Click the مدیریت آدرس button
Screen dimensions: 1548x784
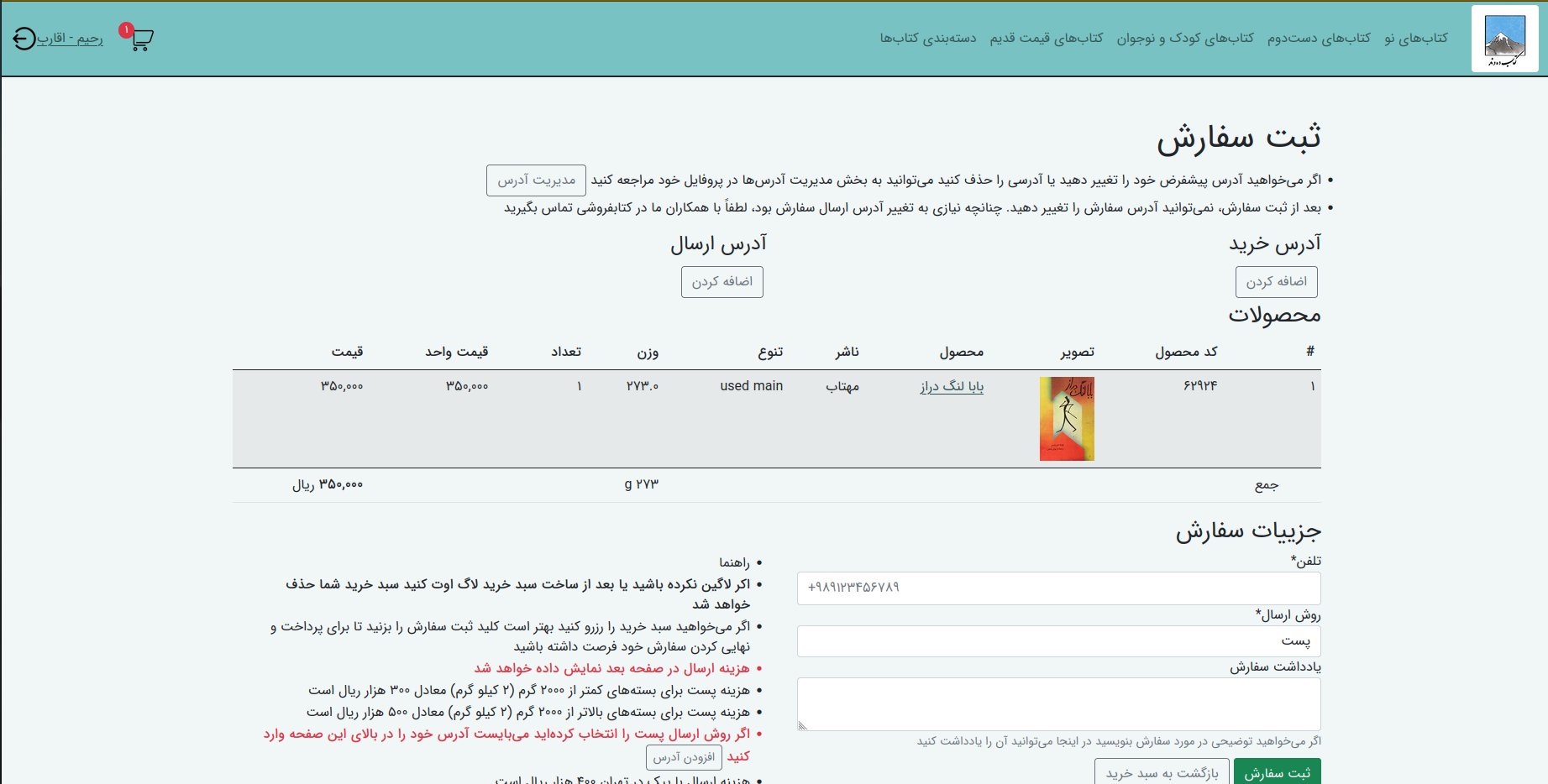pyautogui.click(x=535, y=180)
